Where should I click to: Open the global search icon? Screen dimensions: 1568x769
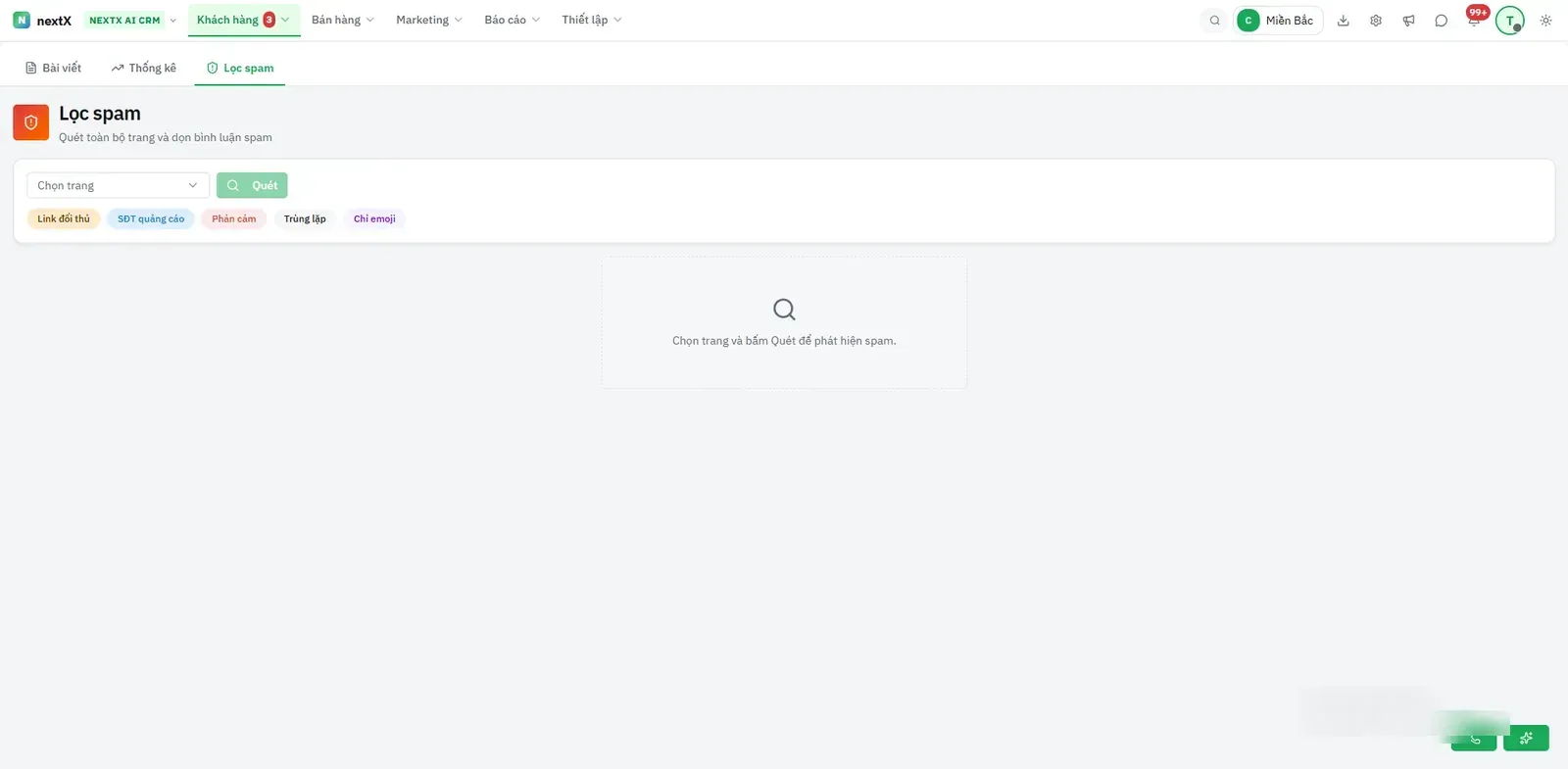point(1214,21)
